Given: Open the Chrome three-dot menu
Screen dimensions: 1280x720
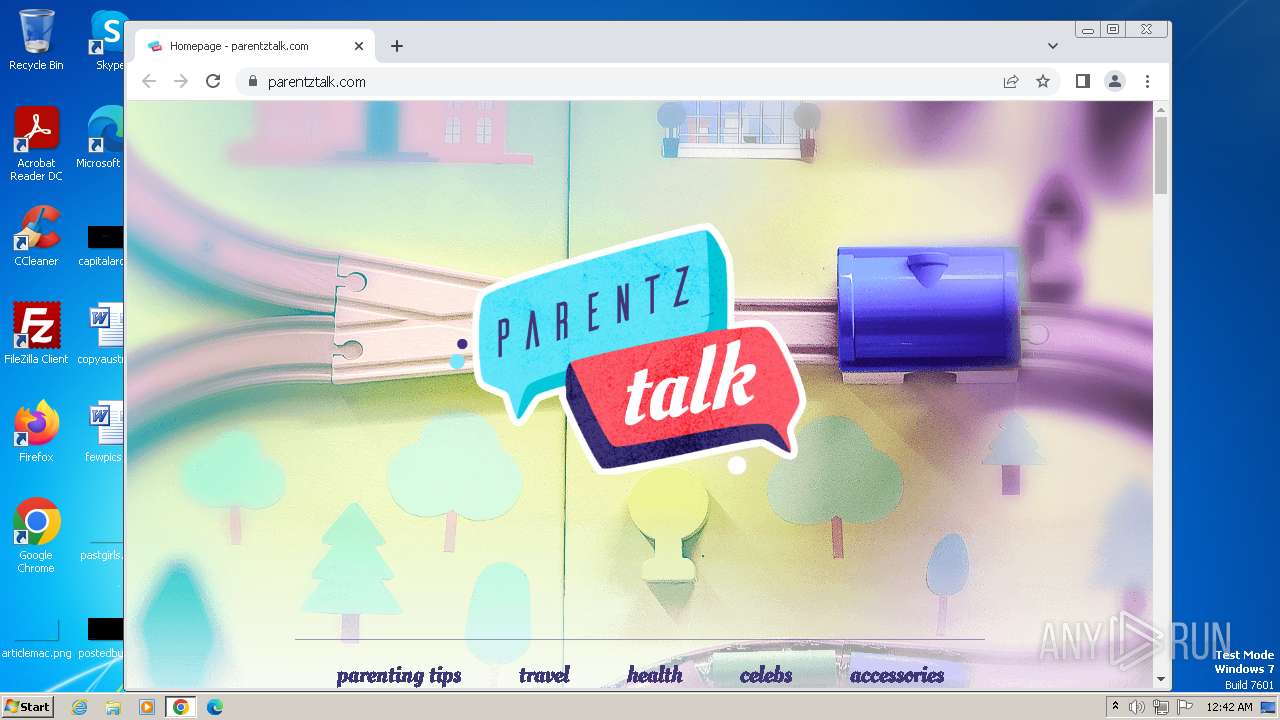Looking at the screenshot, I should (x=1147, y=82).
